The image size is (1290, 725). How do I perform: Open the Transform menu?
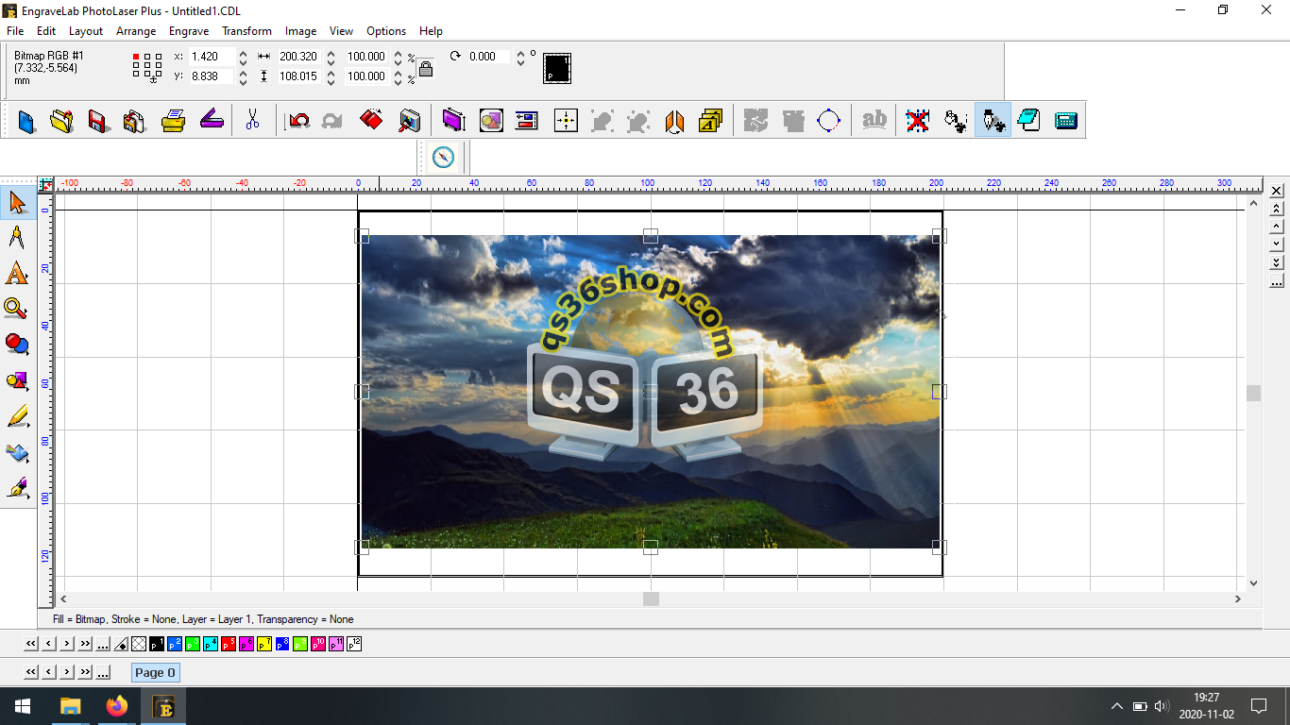click(x=247, y=31)
